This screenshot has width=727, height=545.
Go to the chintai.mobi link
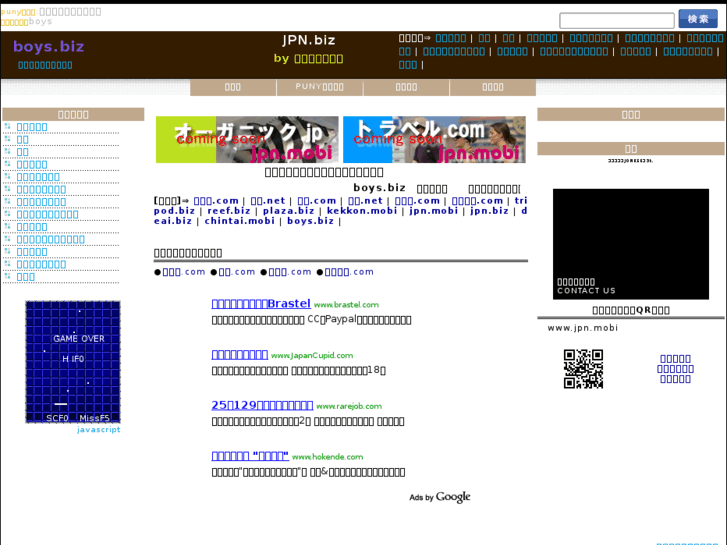[240, 221]
